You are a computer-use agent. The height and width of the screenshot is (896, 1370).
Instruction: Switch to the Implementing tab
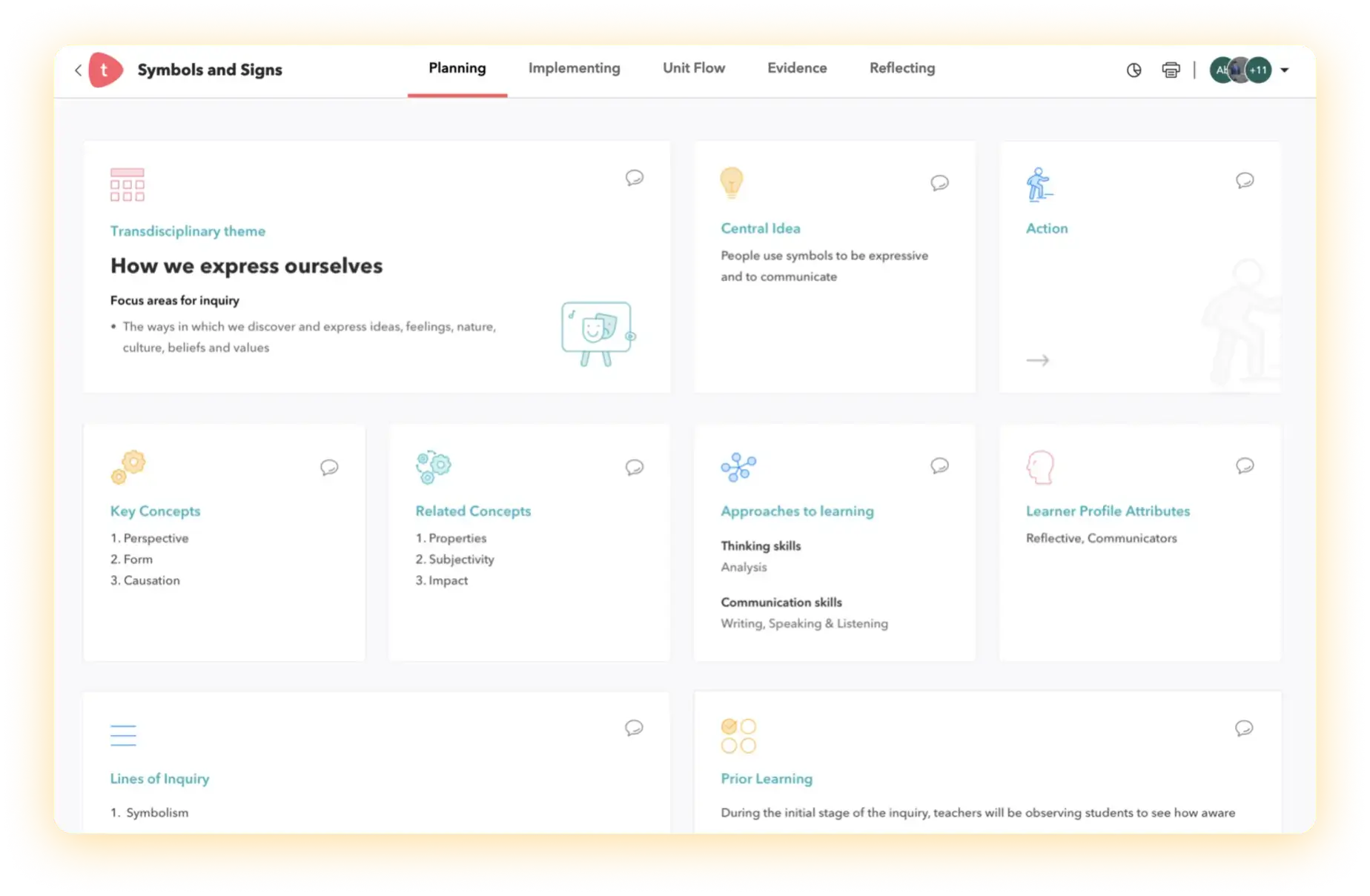pyautogui.click(x=574, y=68)
